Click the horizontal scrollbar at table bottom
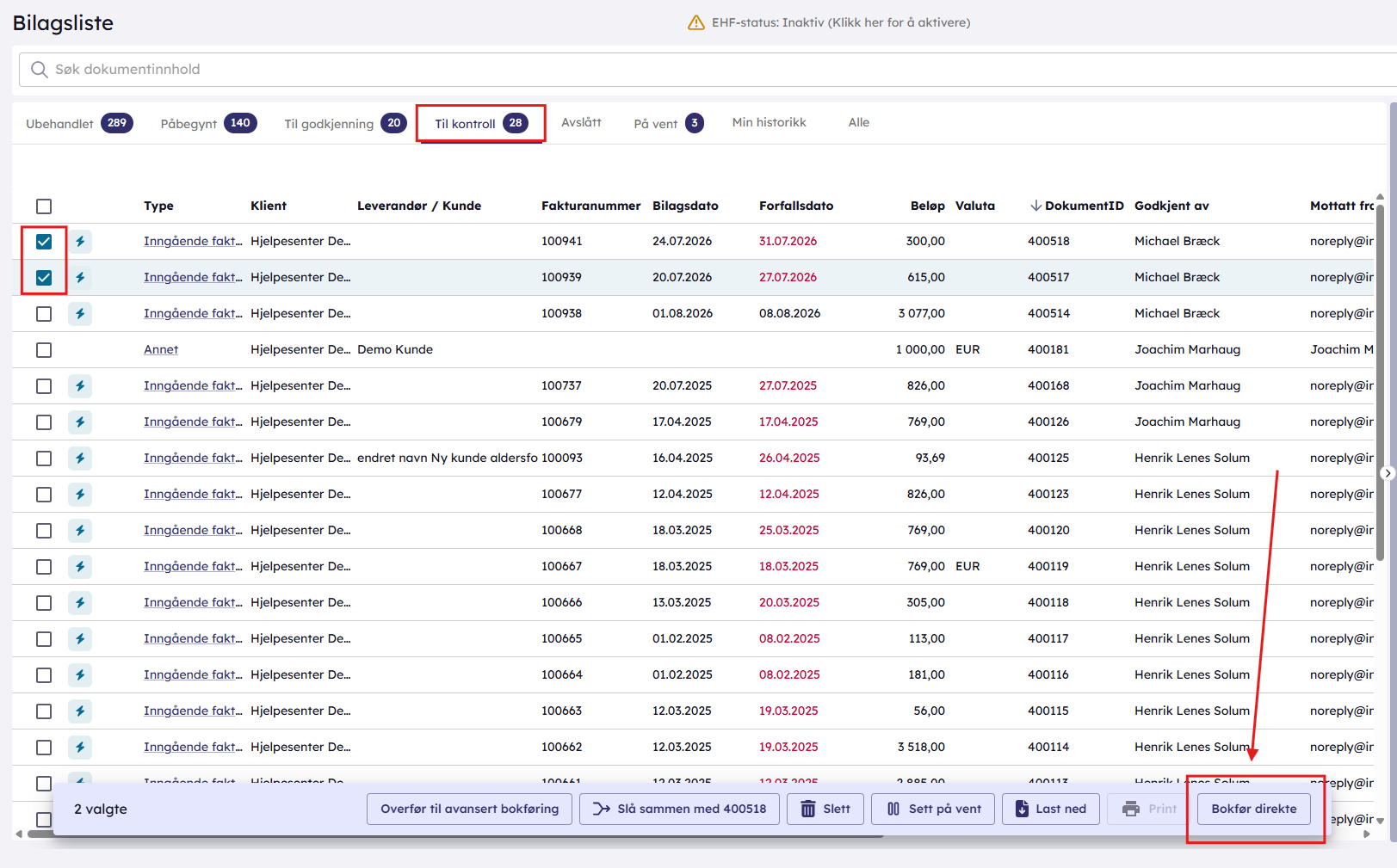Screen dimensions: 1397x868 pos(454,834)
